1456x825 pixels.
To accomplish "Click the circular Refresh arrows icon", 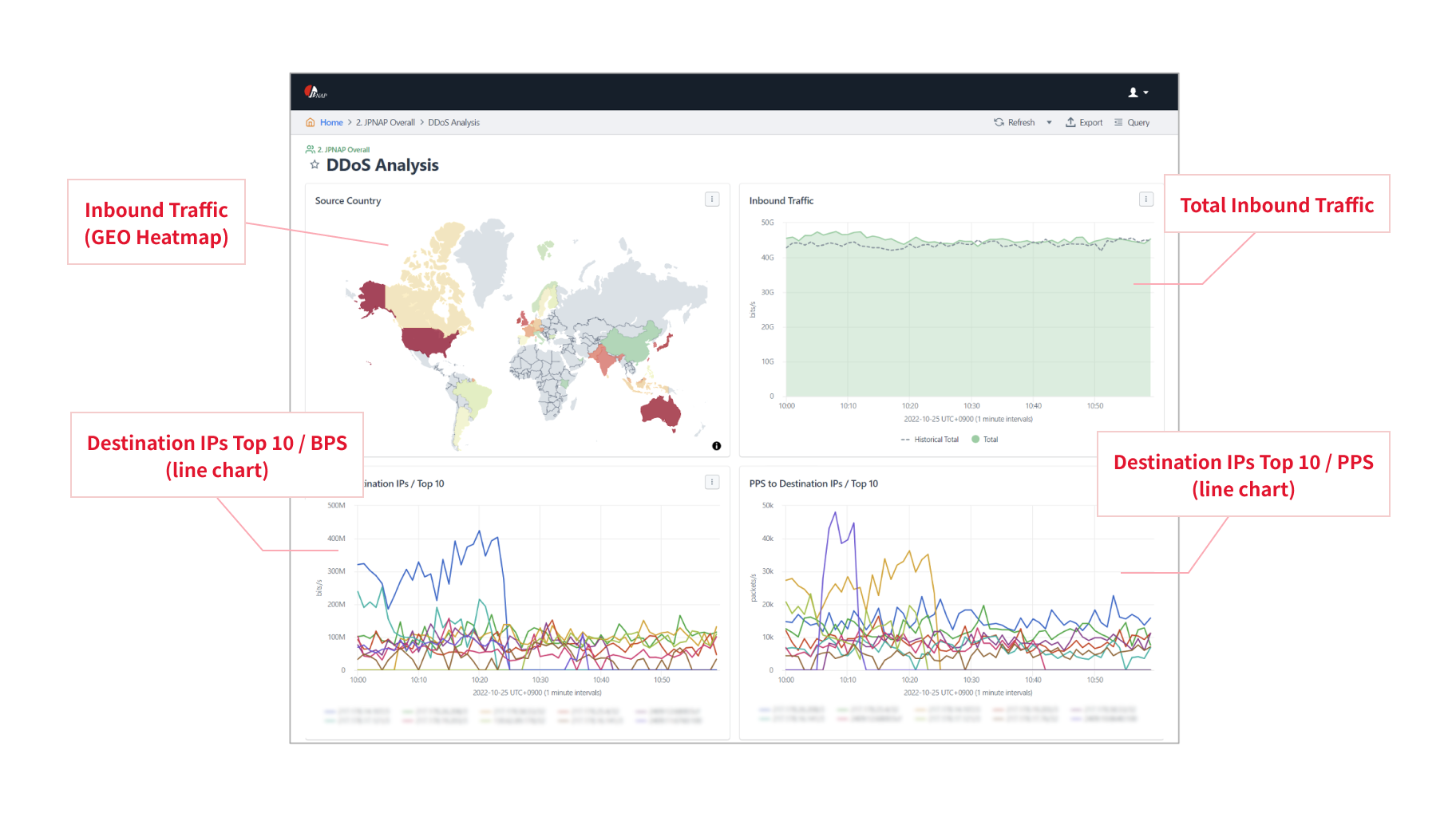I will tap(999, 122).
